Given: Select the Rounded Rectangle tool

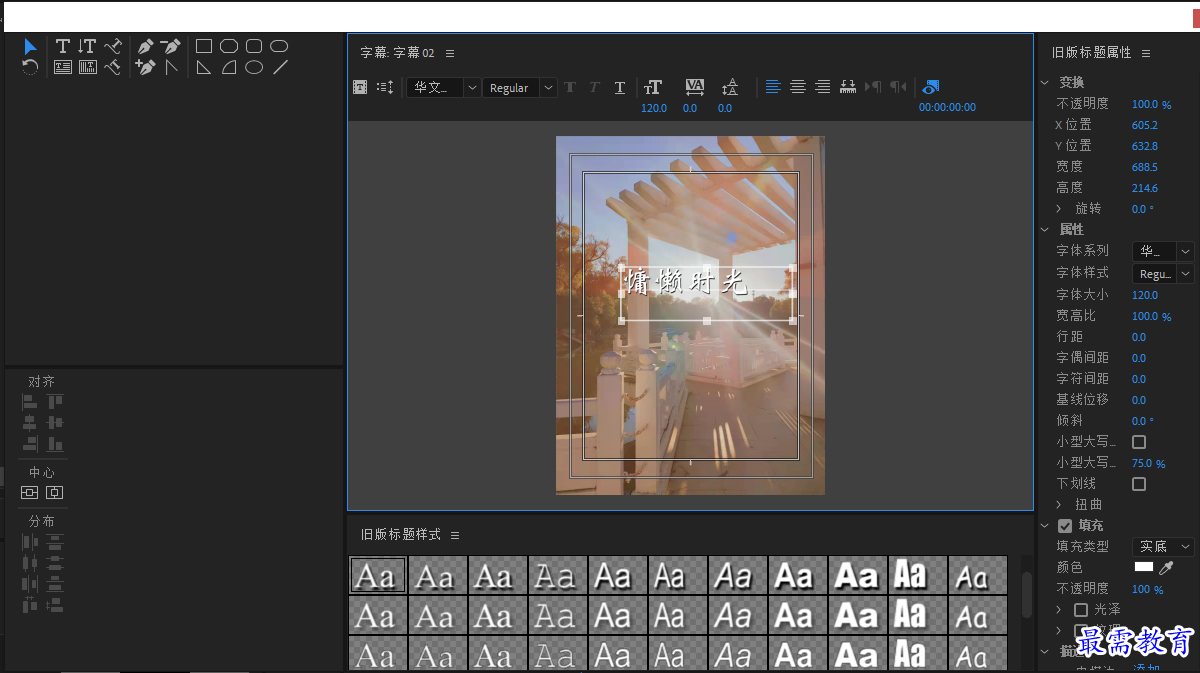Looking at the screenshot, I should [x=279, y=46].
